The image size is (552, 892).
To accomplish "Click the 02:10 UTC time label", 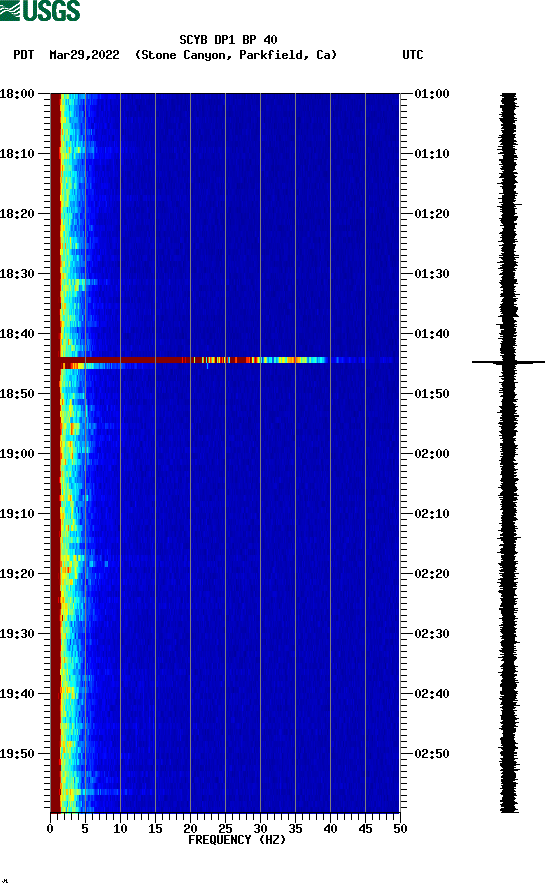I will pyautogui.click(x=432, y=514).
